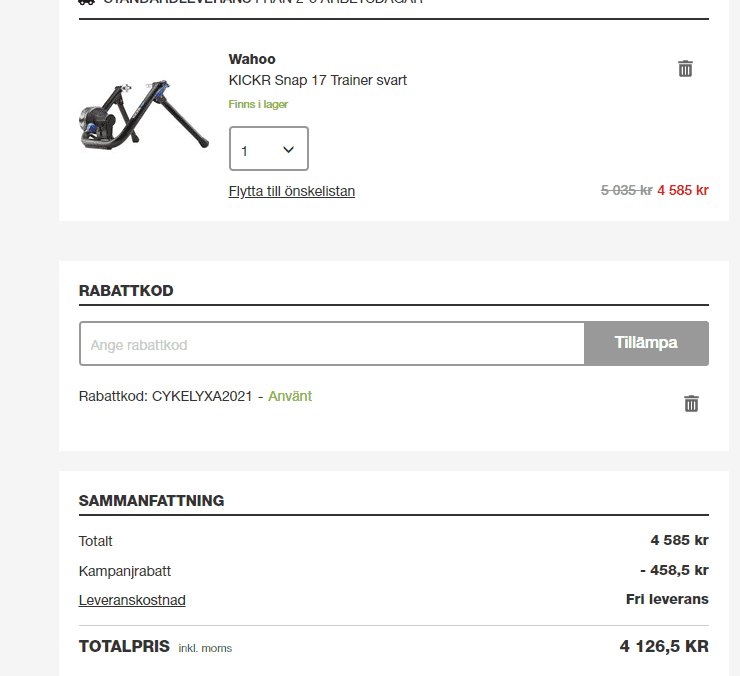Click the crossed-out price 5 035 kr
The image size is (740, 676).
[x=626, y=190]
